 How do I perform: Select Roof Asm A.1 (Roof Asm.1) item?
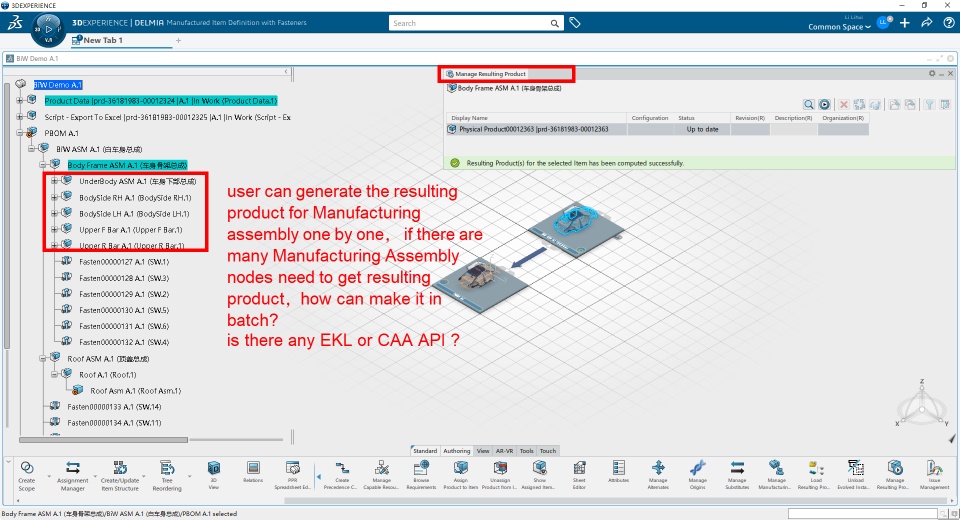[x=135, y=391]
